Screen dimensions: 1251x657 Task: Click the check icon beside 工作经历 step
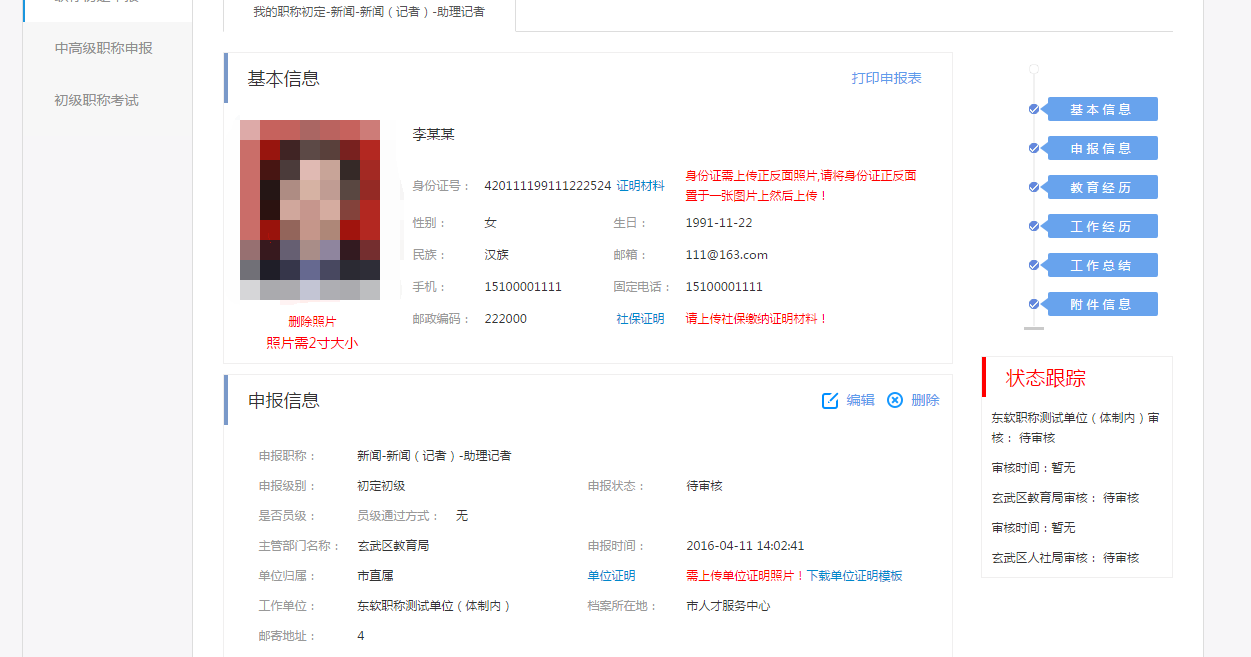coord(1034,226)
